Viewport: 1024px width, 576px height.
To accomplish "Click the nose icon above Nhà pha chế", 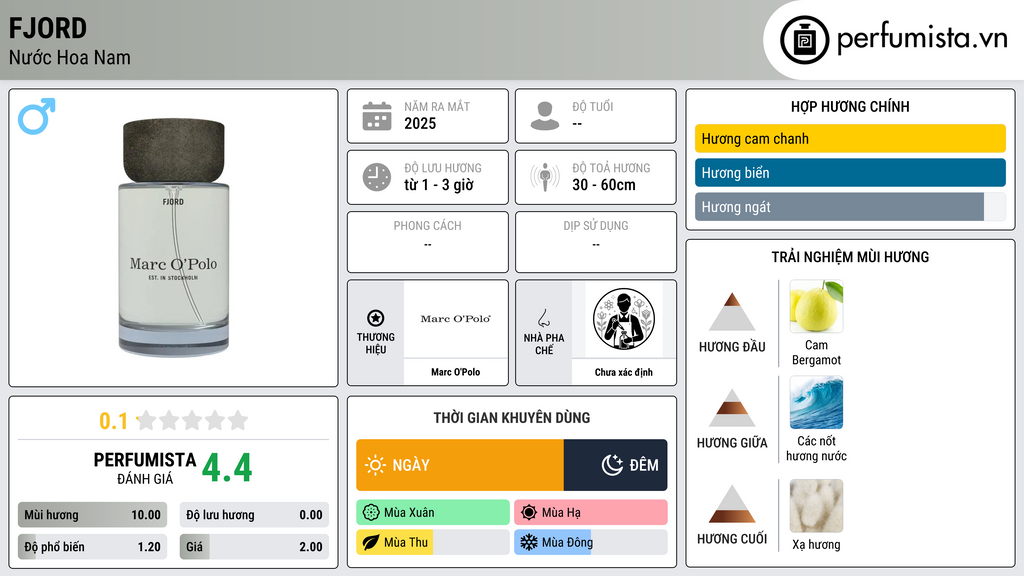I will pos(543,318).
